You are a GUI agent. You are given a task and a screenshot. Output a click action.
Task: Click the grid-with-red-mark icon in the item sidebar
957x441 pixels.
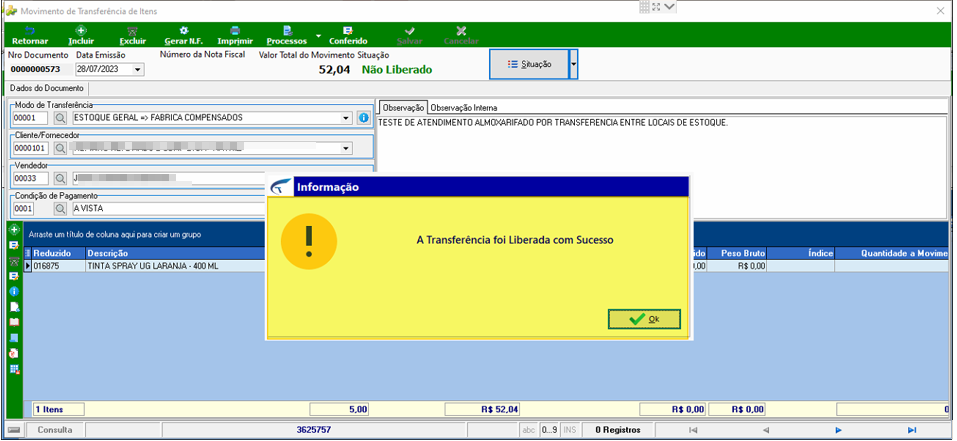point(14,369)
